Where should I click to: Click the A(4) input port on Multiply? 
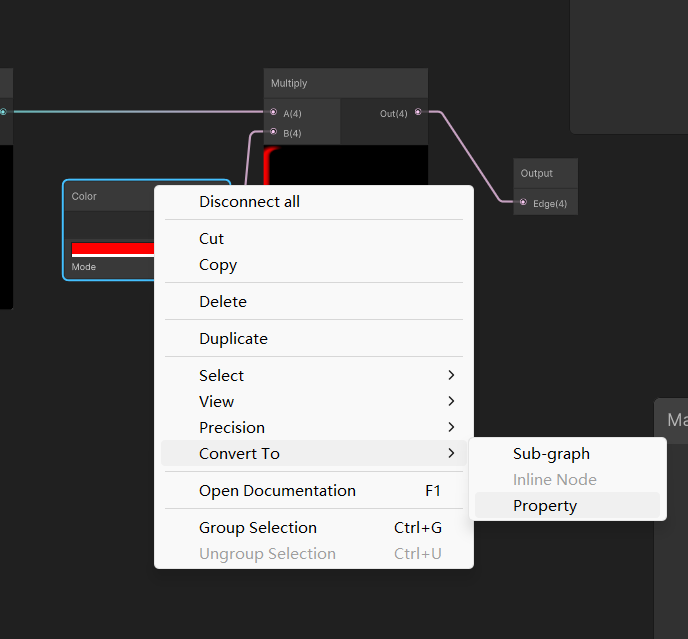273,112
